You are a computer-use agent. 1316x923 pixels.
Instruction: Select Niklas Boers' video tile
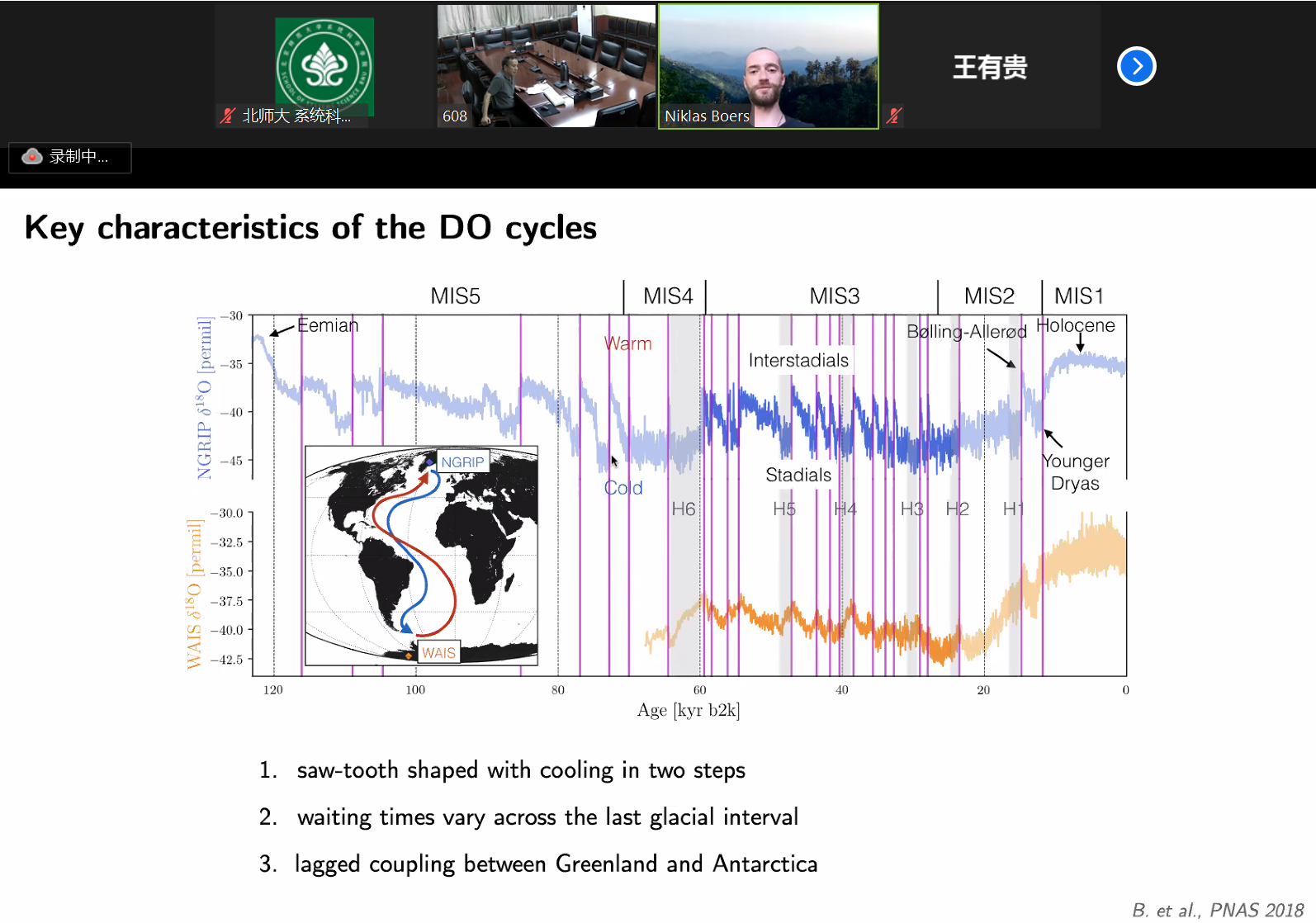coord(768,66)
